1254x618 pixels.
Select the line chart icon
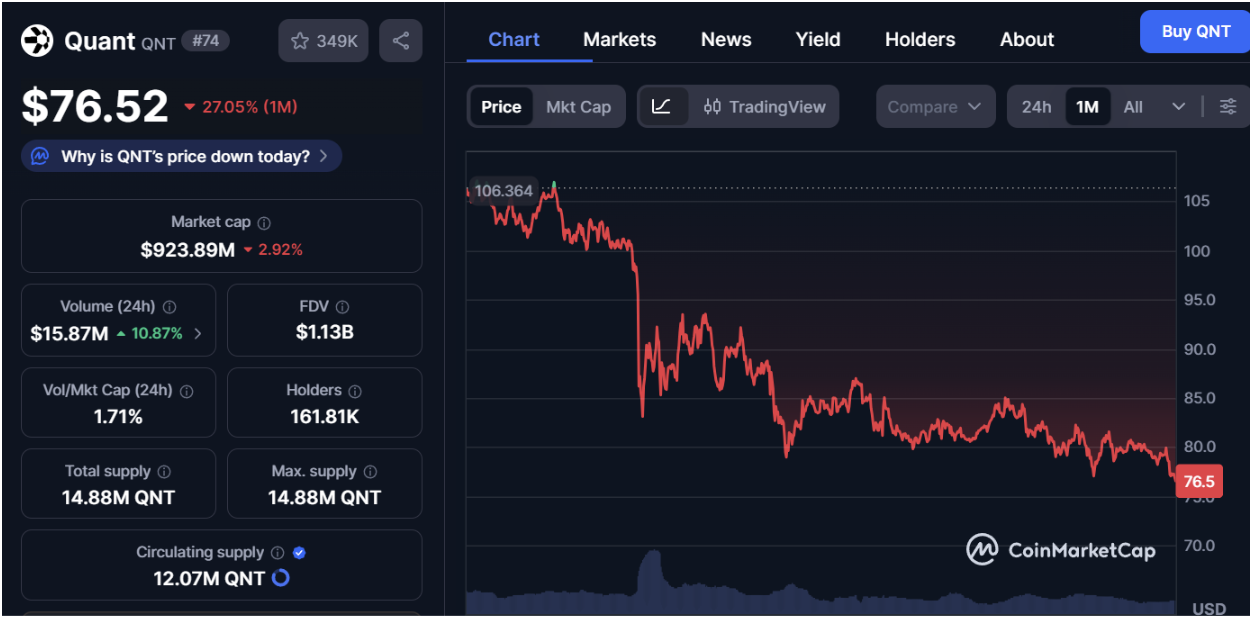click(662, 107)
